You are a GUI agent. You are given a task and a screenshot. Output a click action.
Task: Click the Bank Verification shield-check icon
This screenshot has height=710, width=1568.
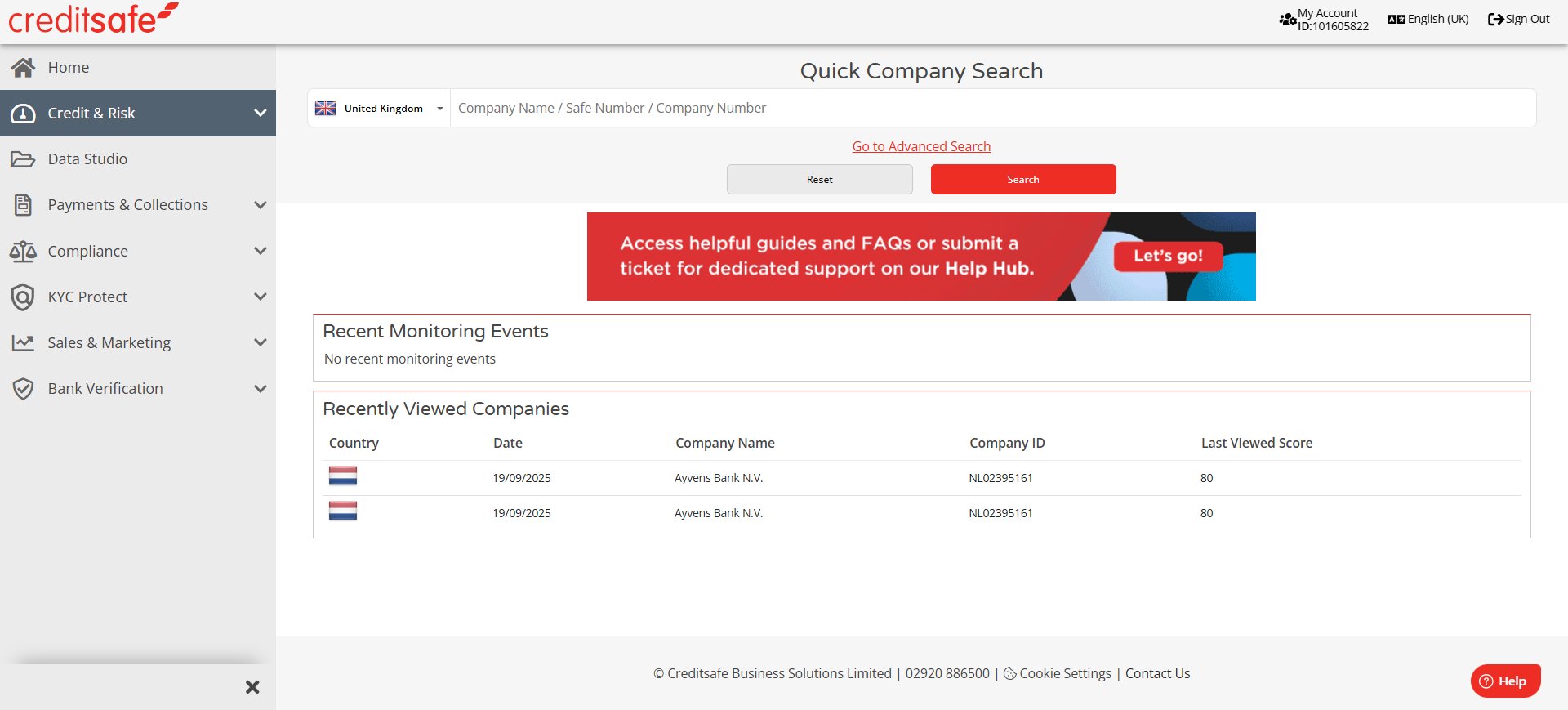23,389
